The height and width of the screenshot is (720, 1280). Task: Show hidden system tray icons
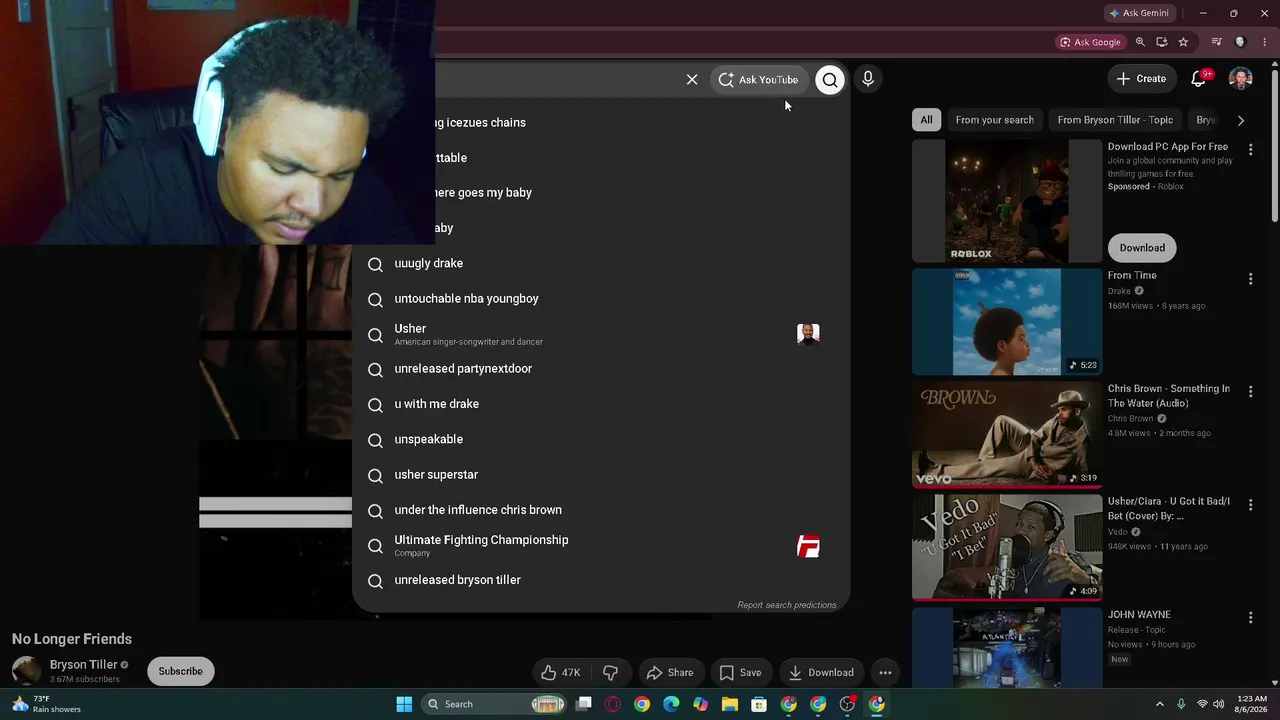(x=1160, y=704)
